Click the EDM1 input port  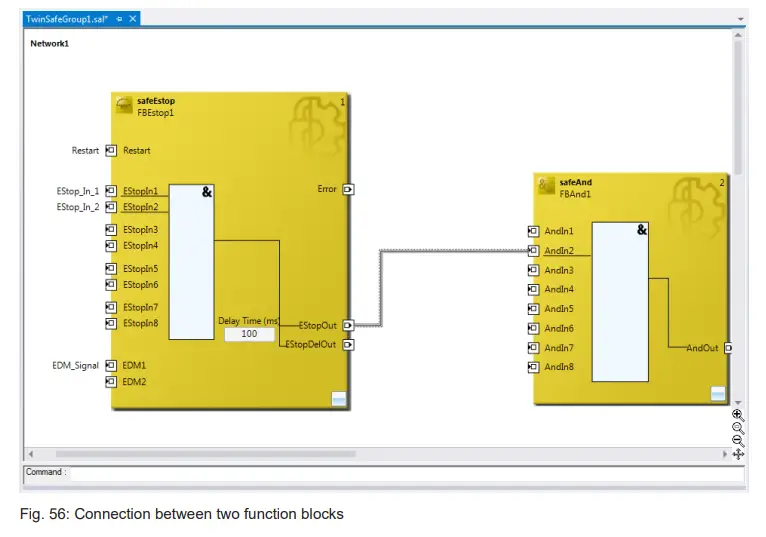[x=111, y=365]
